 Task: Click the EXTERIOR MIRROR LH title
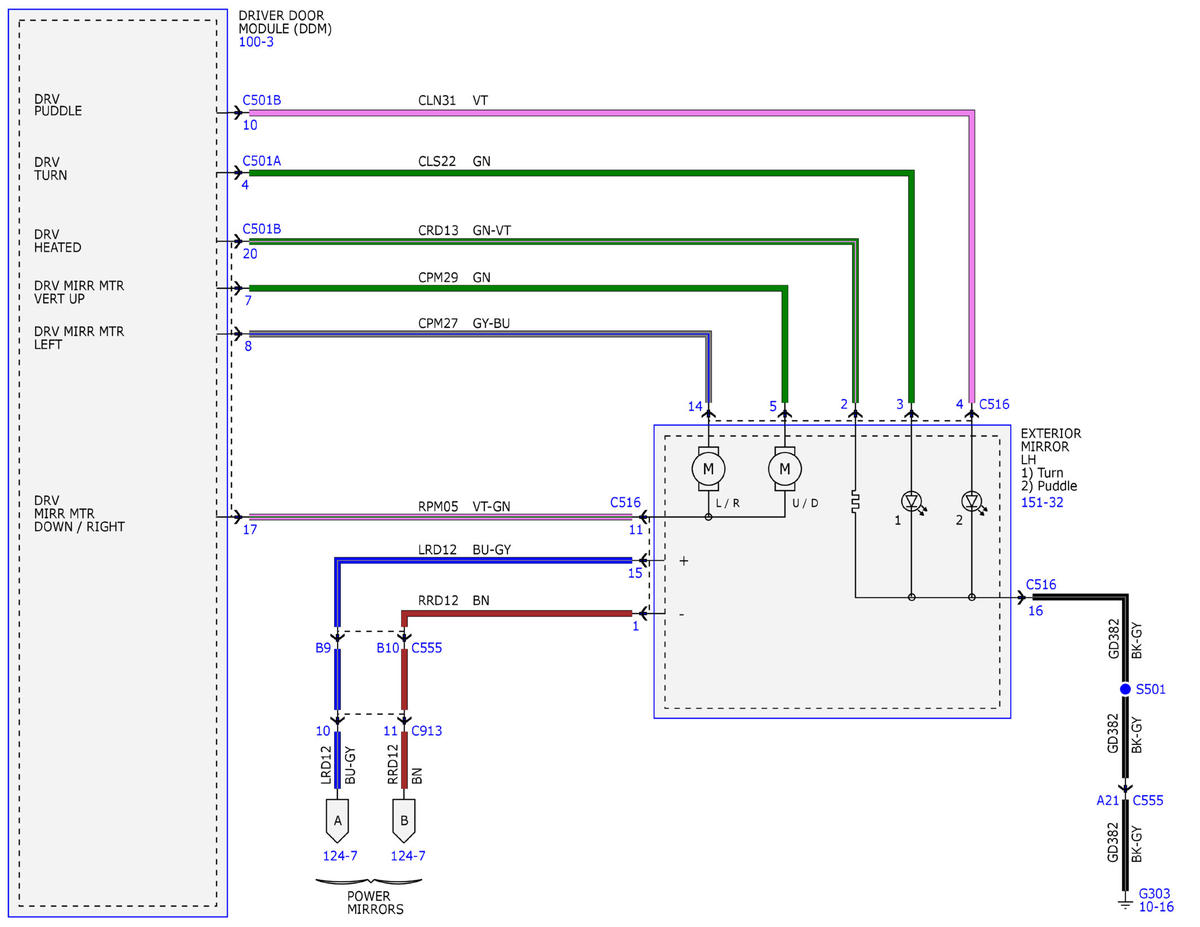(1051, 447)
